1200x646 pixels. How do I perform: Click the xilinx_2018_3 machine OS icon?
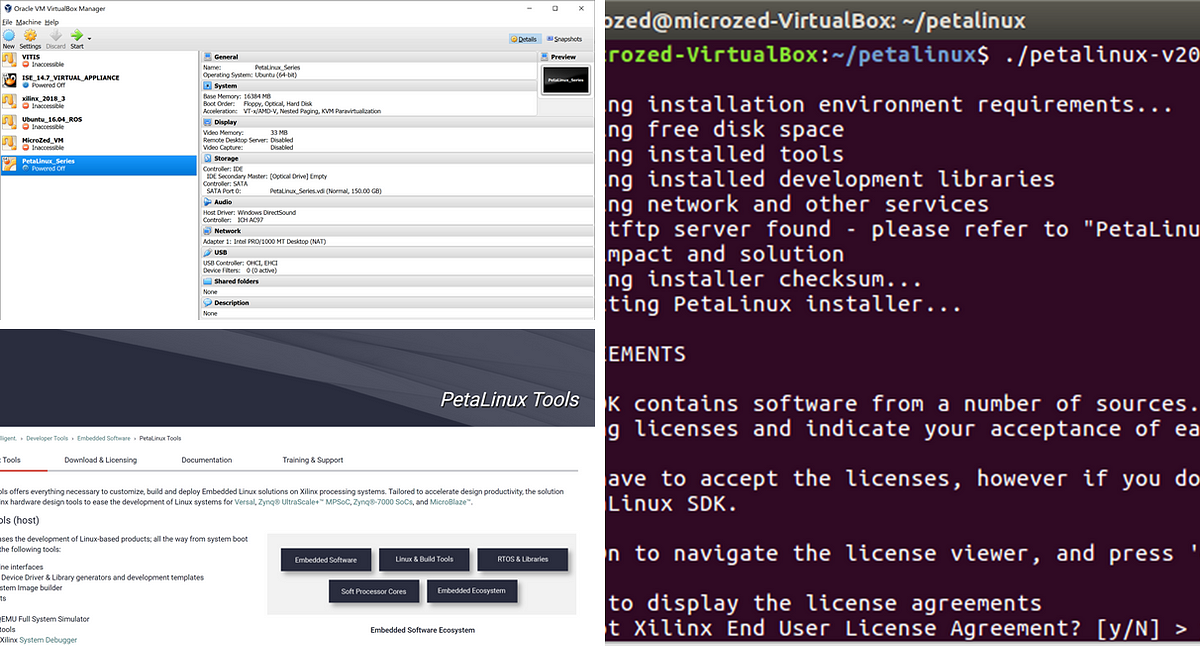pyautogui.click(x=10, y=102)
